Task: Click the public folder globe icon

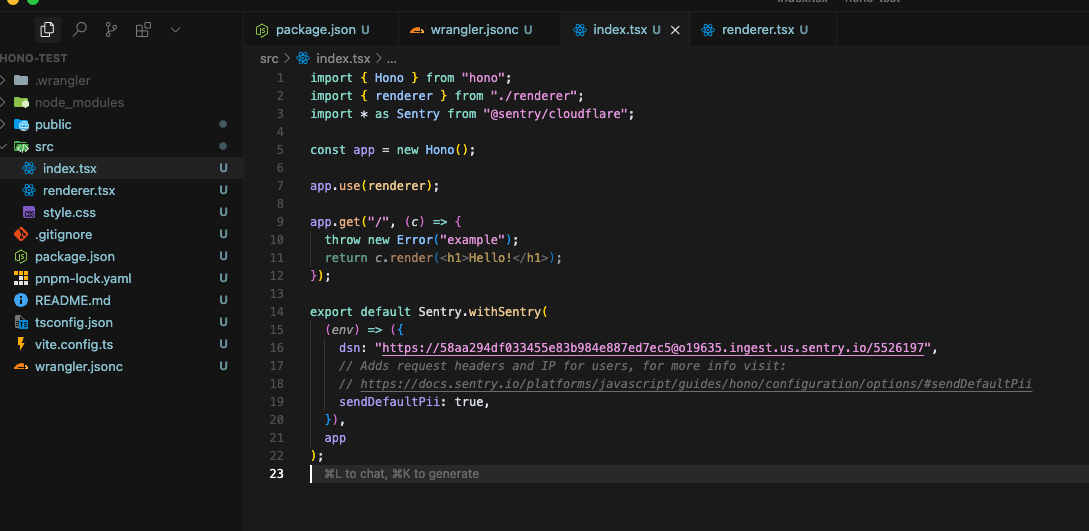Action: (x=22, y=125)
